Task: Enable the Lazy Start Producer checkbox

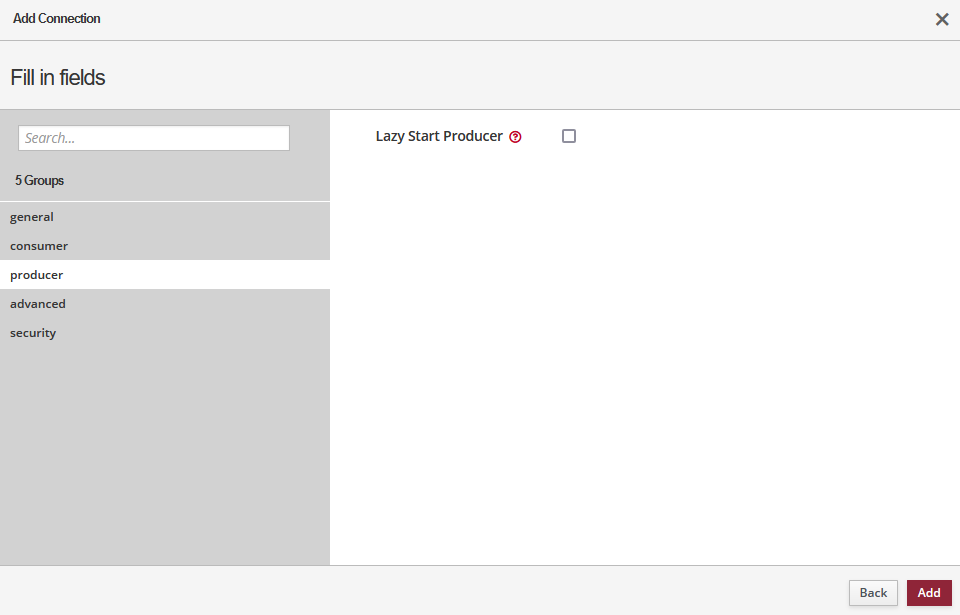Action: click(x=569, y=136)
